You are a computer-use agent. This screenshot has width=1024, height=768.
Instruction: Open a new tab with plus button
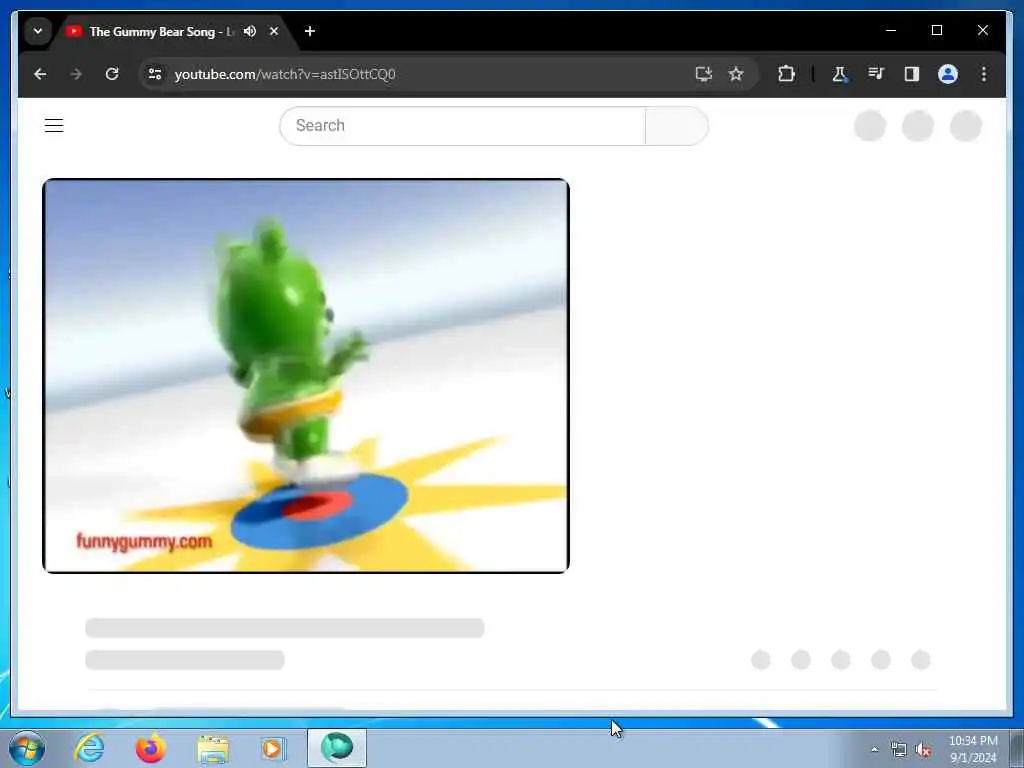click(x=310, y=31)
